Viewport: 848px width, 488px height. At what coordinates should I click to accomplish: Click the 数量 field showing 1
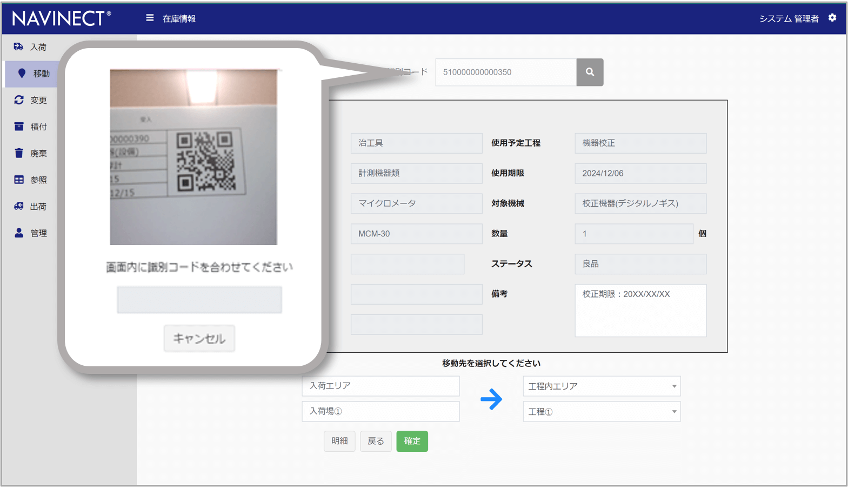coord(634,234)
